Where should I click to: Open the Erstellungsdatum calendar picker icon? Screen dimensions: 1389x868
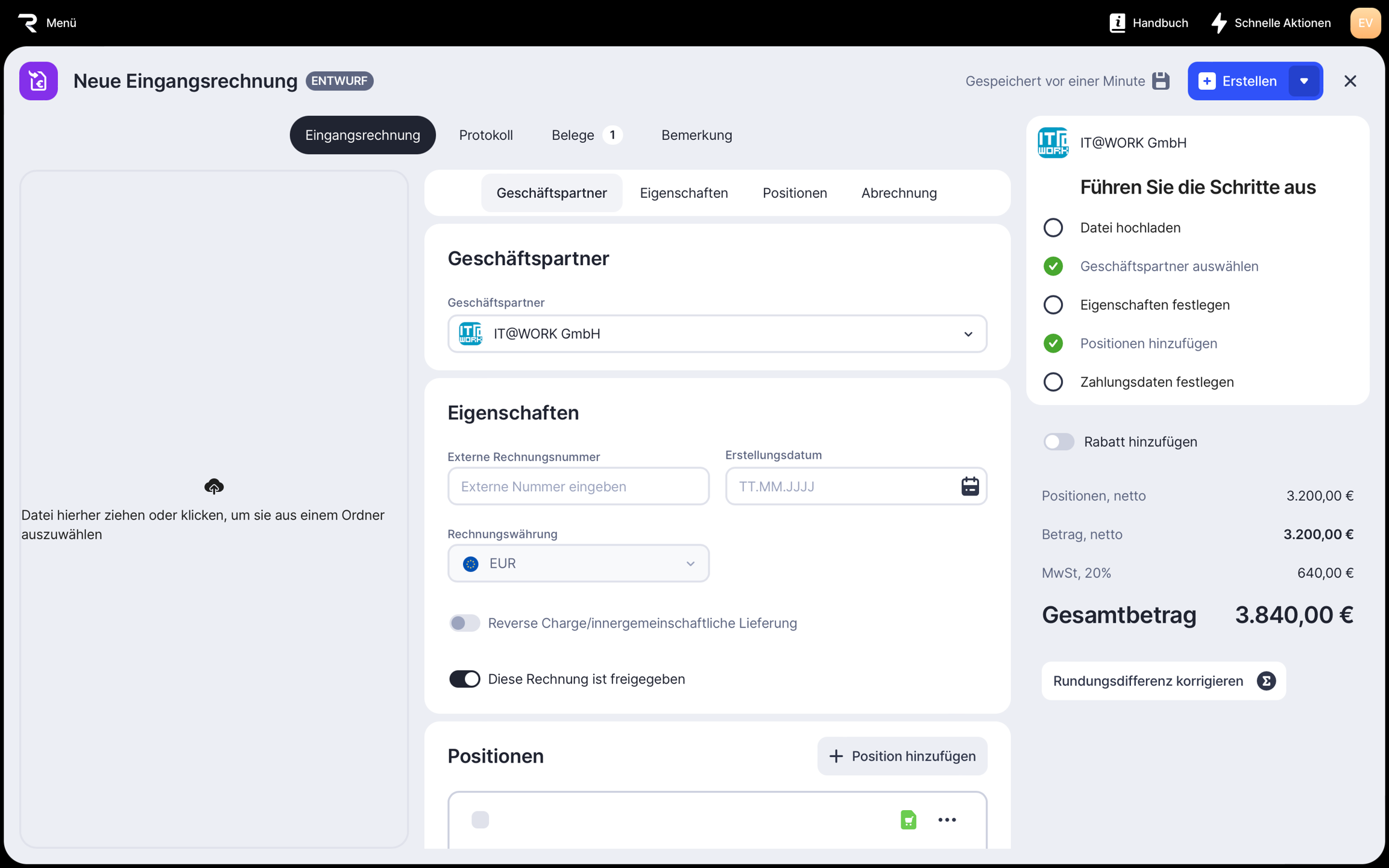[969, 486]
